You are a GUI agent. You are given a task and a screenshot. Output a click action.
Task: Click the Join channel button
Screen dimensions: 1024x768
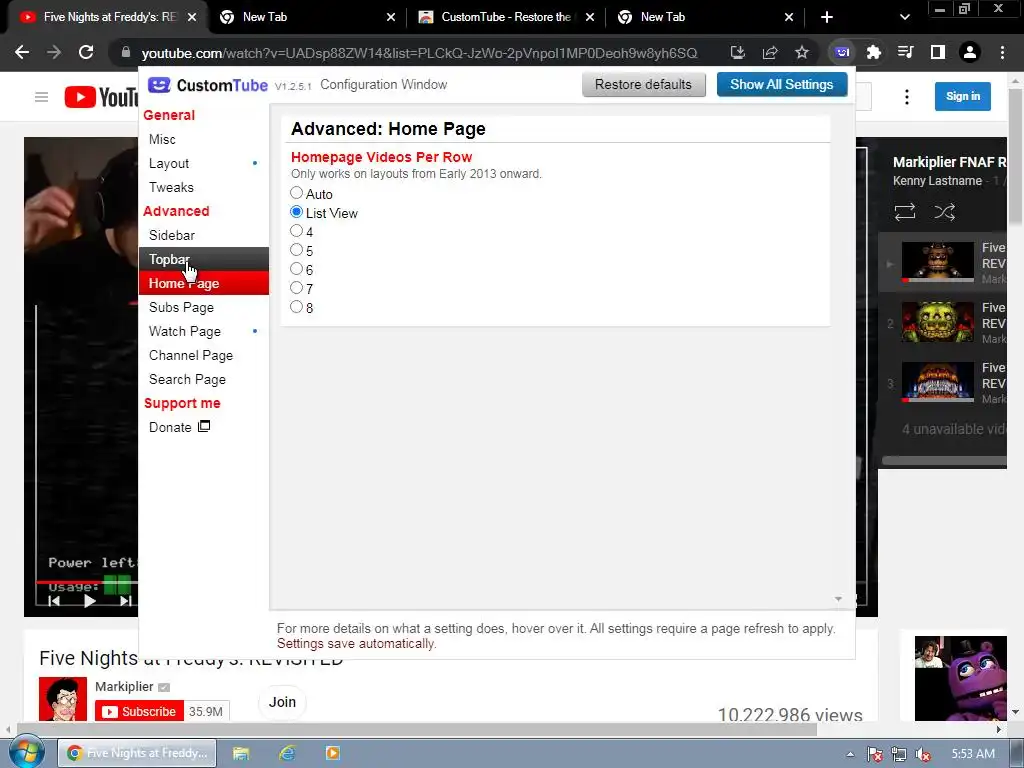pos(282,702)
